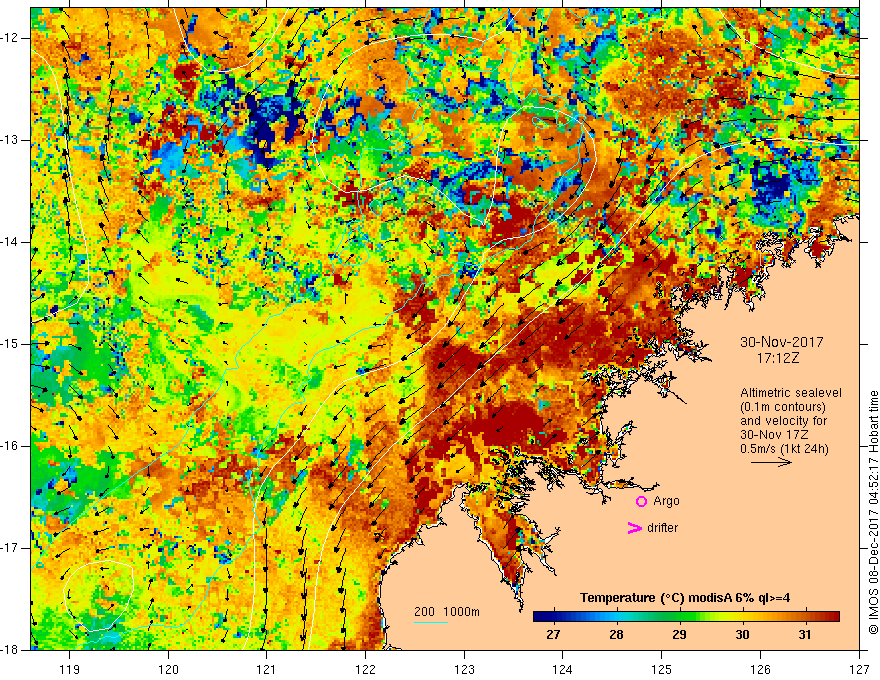Click the 'drifter' legend label

pos(662,528)
